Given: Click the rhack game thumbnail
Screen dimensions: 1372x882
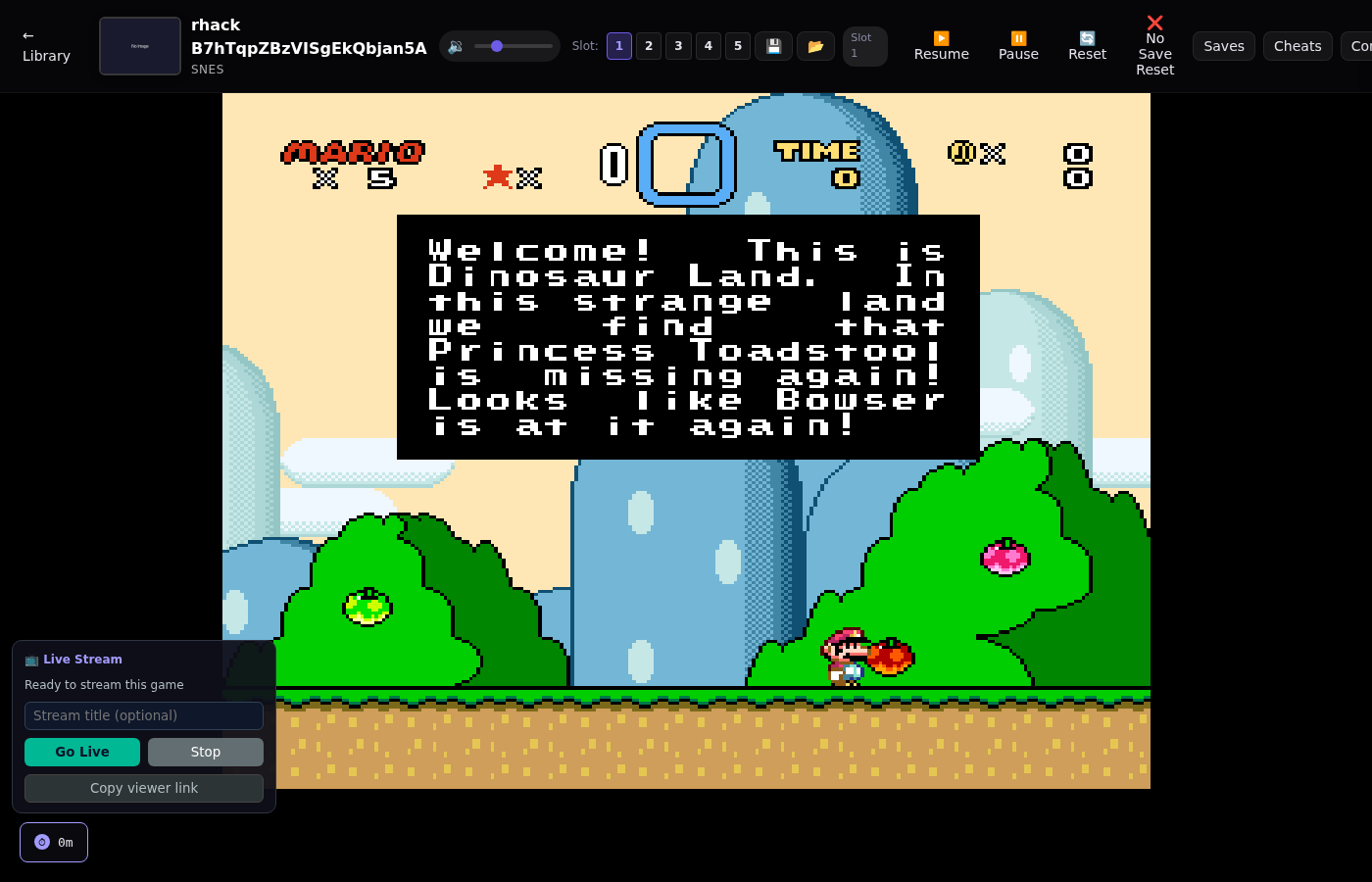Looking at the screenshot, I should 140,46.
